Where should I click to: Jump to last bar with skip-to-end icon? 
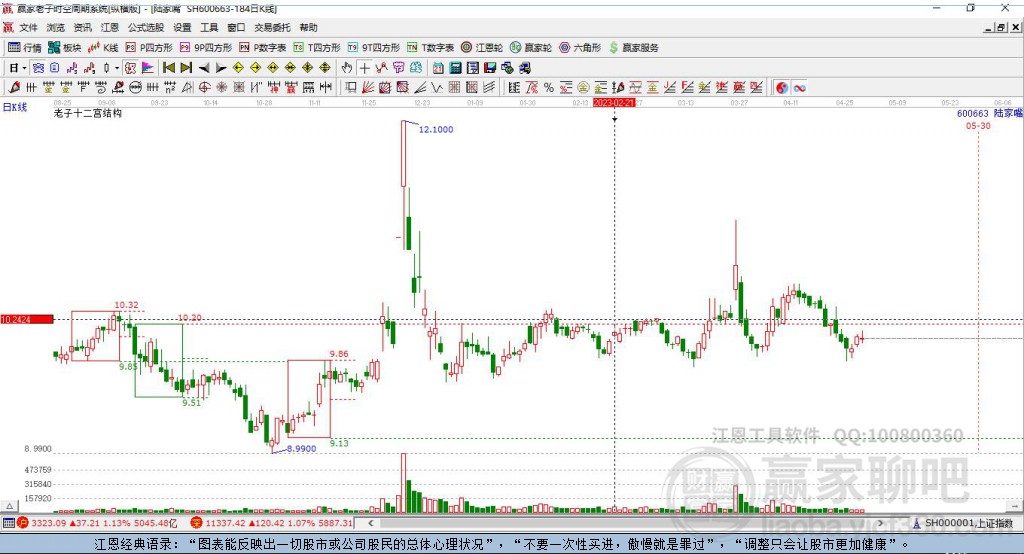coord(186,67)
